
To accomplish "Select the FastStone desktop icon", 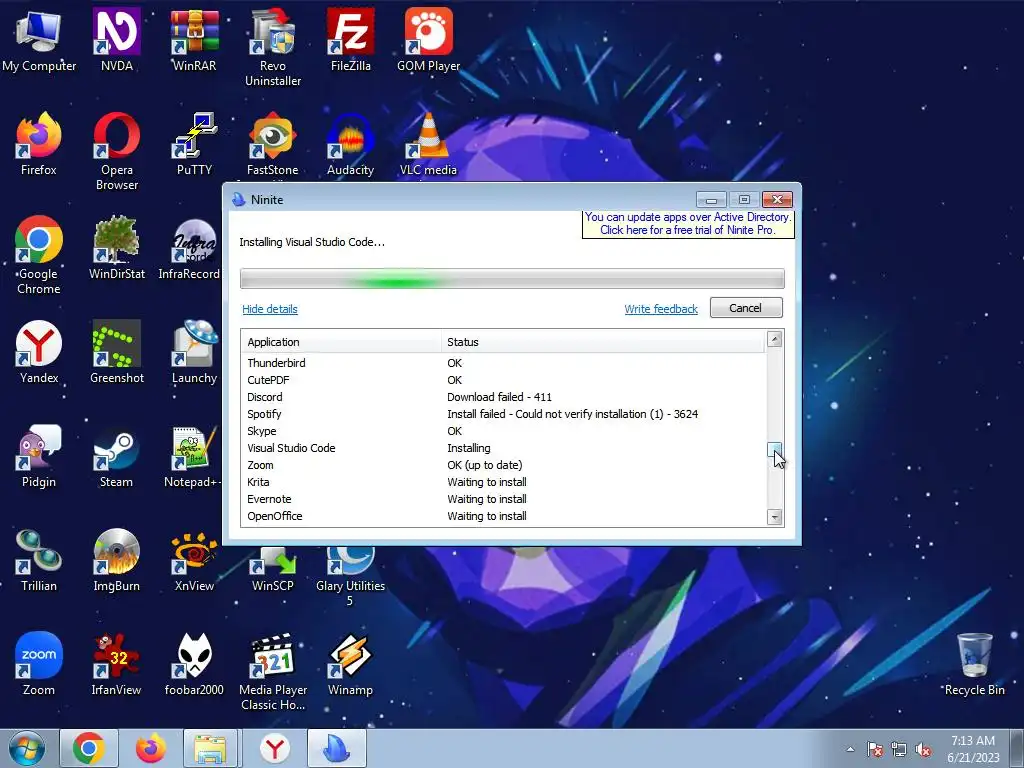I will pos(272,144).
